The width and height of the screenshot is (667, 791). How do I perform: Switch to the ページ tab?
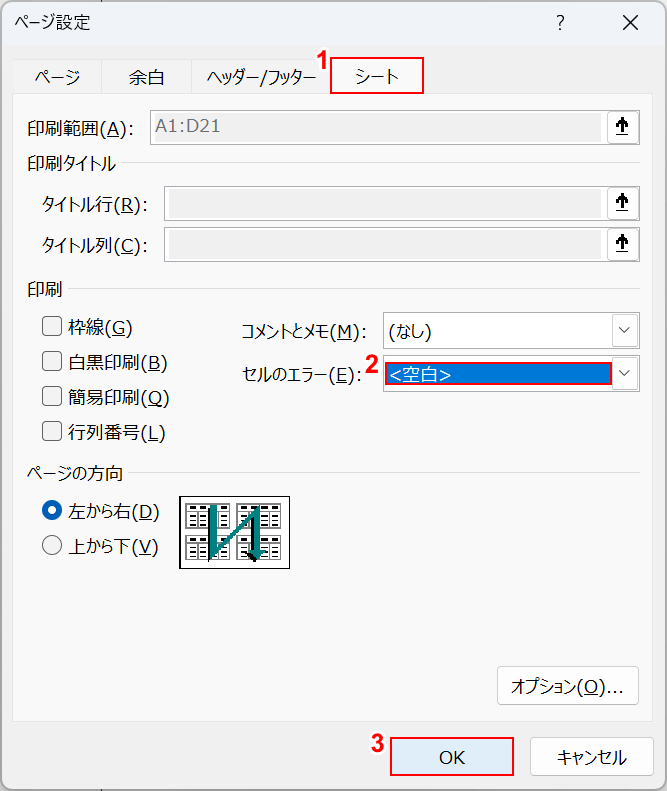(57, 76)
